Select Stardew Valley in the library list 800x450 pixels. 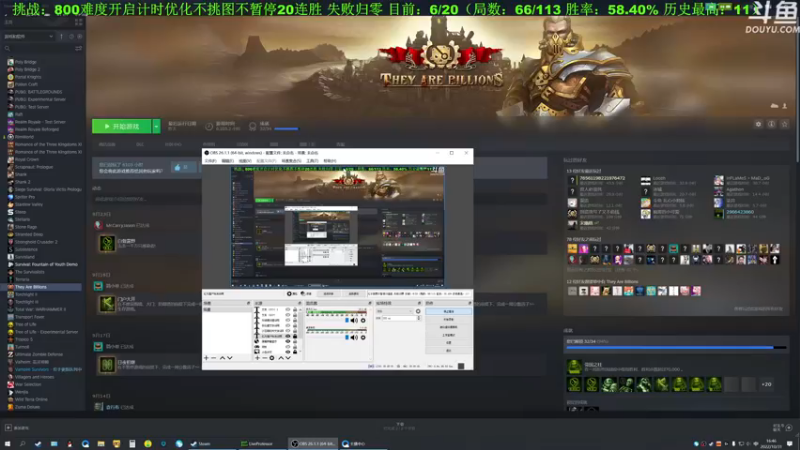29,204
